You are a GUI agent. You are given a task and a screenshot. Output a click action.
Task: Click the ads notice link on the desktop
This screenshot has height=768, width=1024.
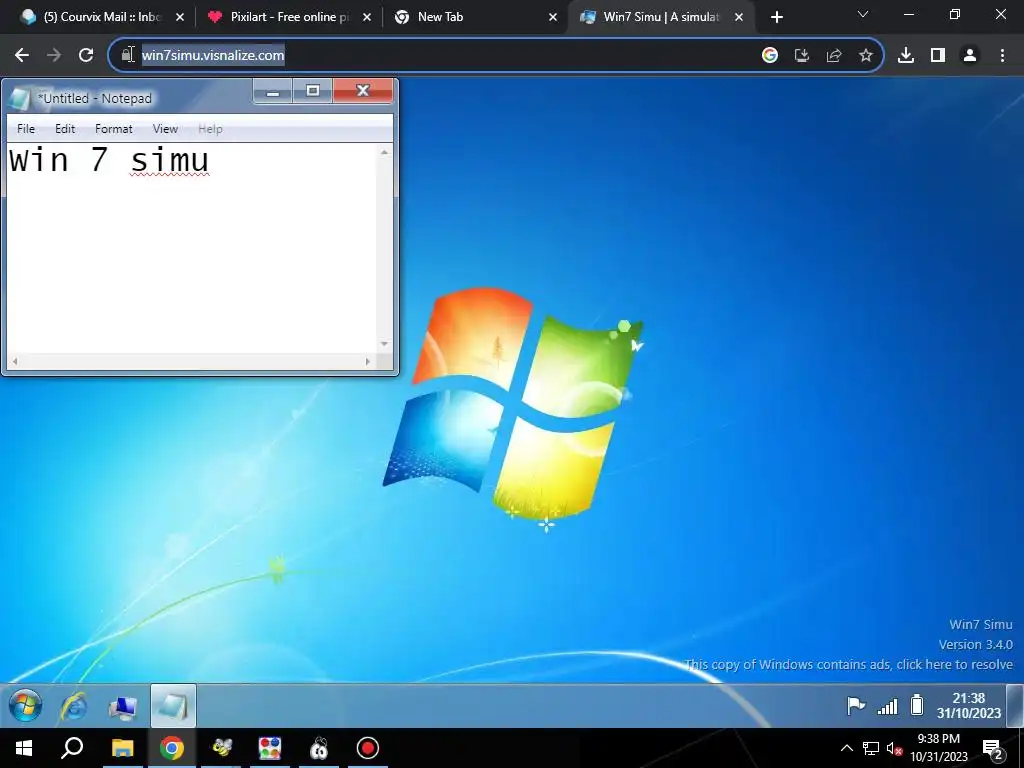click(x=848, y=664)
